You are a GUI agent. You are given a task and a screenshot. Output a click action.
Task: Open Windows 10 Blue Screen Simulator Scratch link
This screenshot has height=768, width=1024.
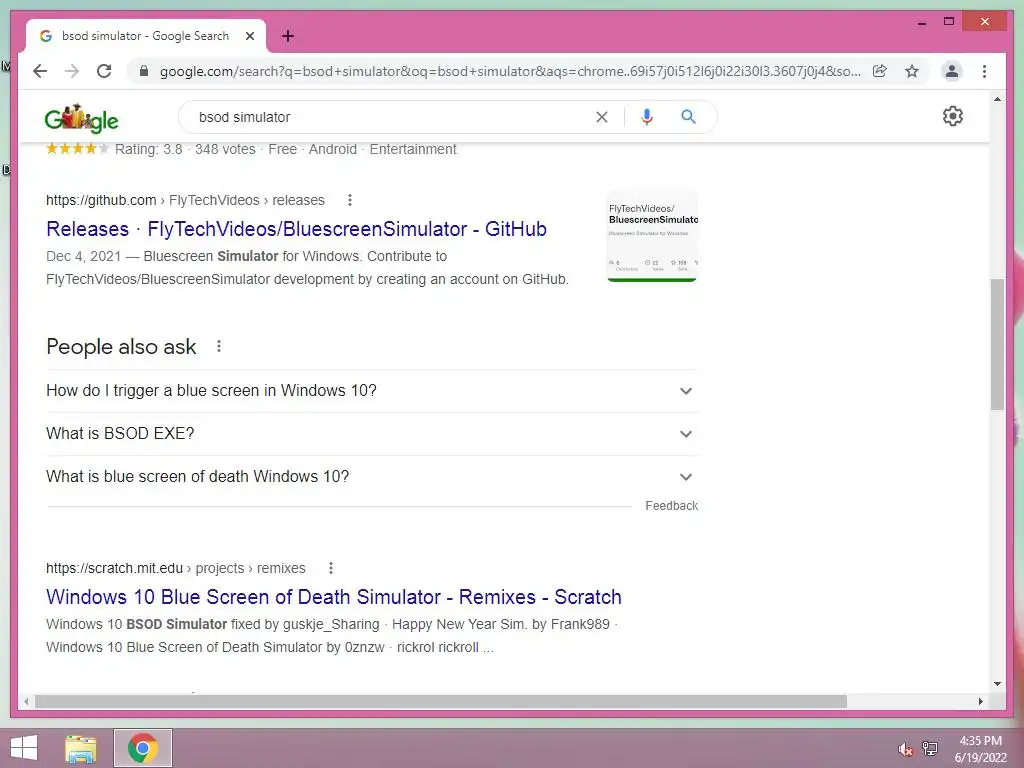click(334, 597)
